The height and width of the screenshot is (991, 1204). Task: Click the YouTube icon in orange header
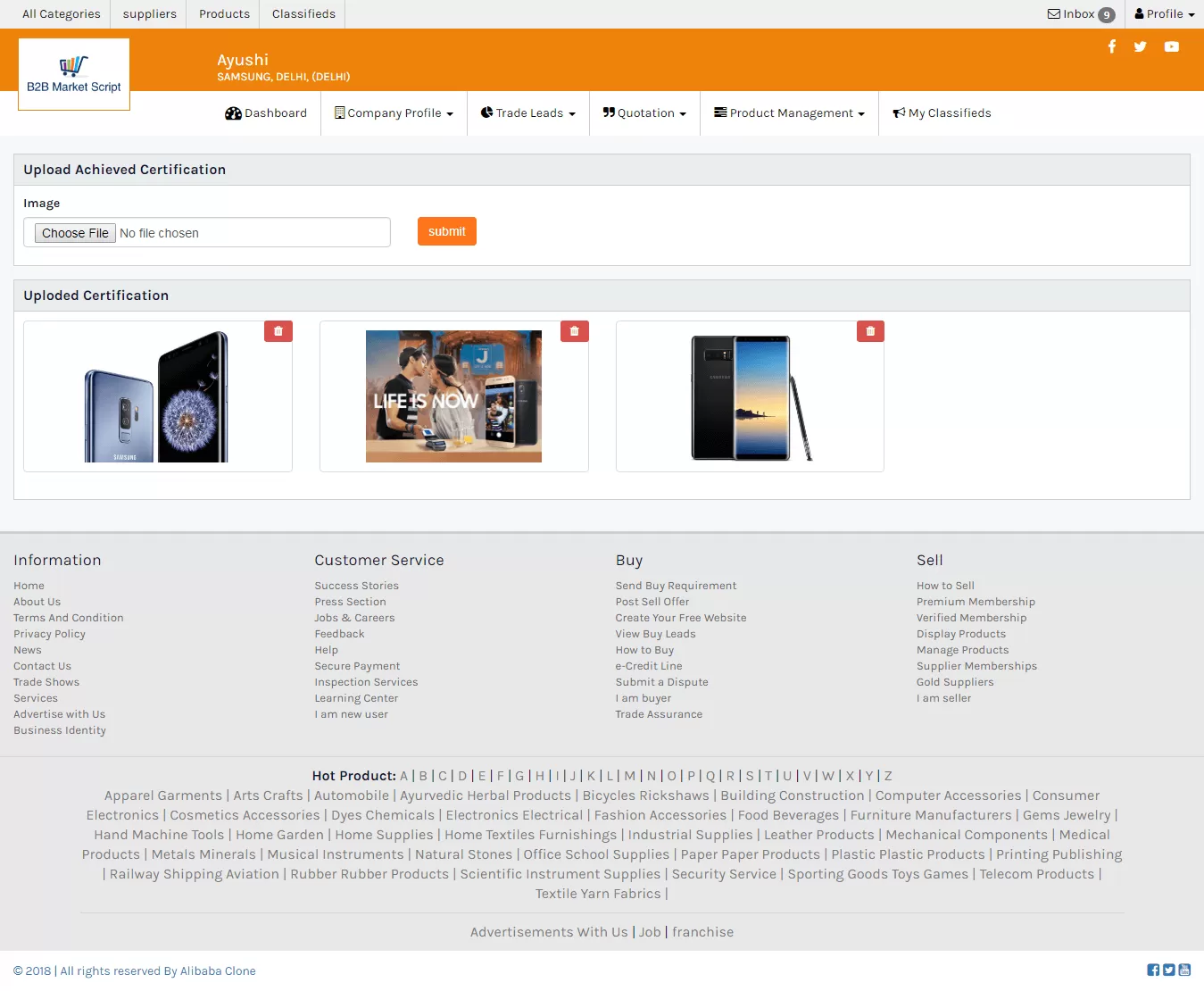point(1171,46)
